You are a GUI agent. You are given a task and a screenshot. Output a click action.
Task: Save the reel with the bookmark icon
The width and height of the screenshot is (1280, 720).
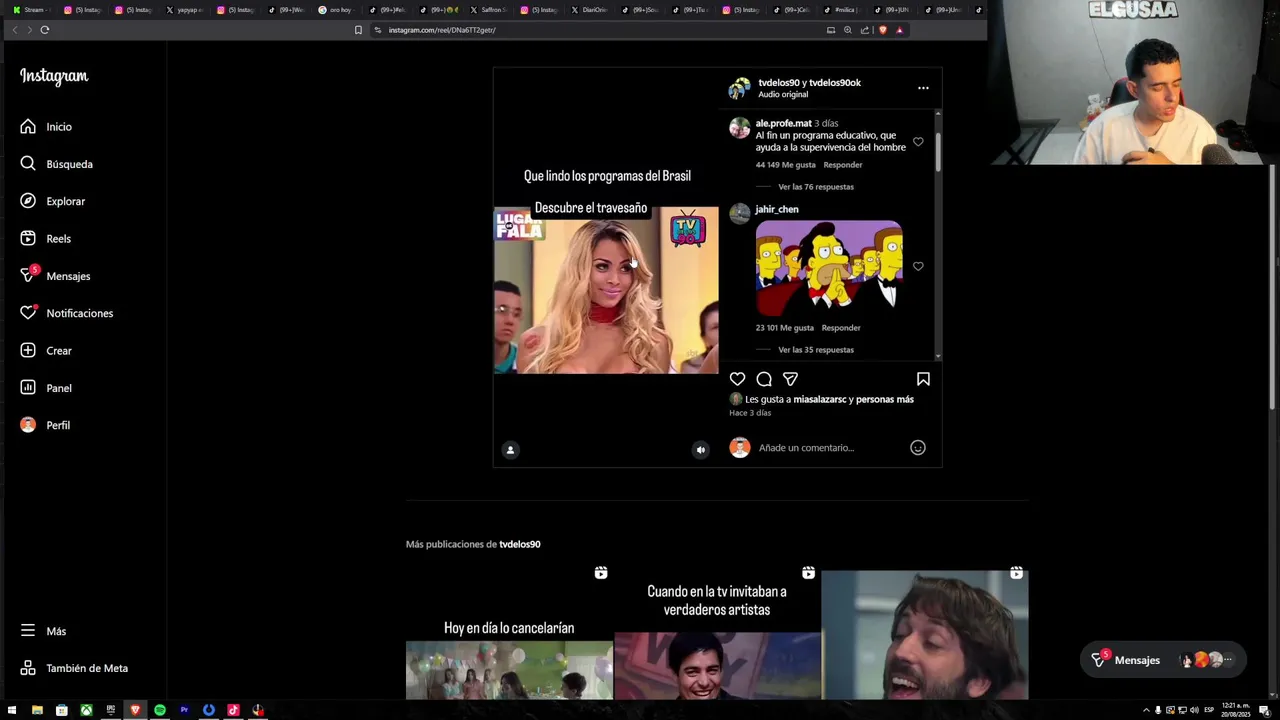point(923,379)
